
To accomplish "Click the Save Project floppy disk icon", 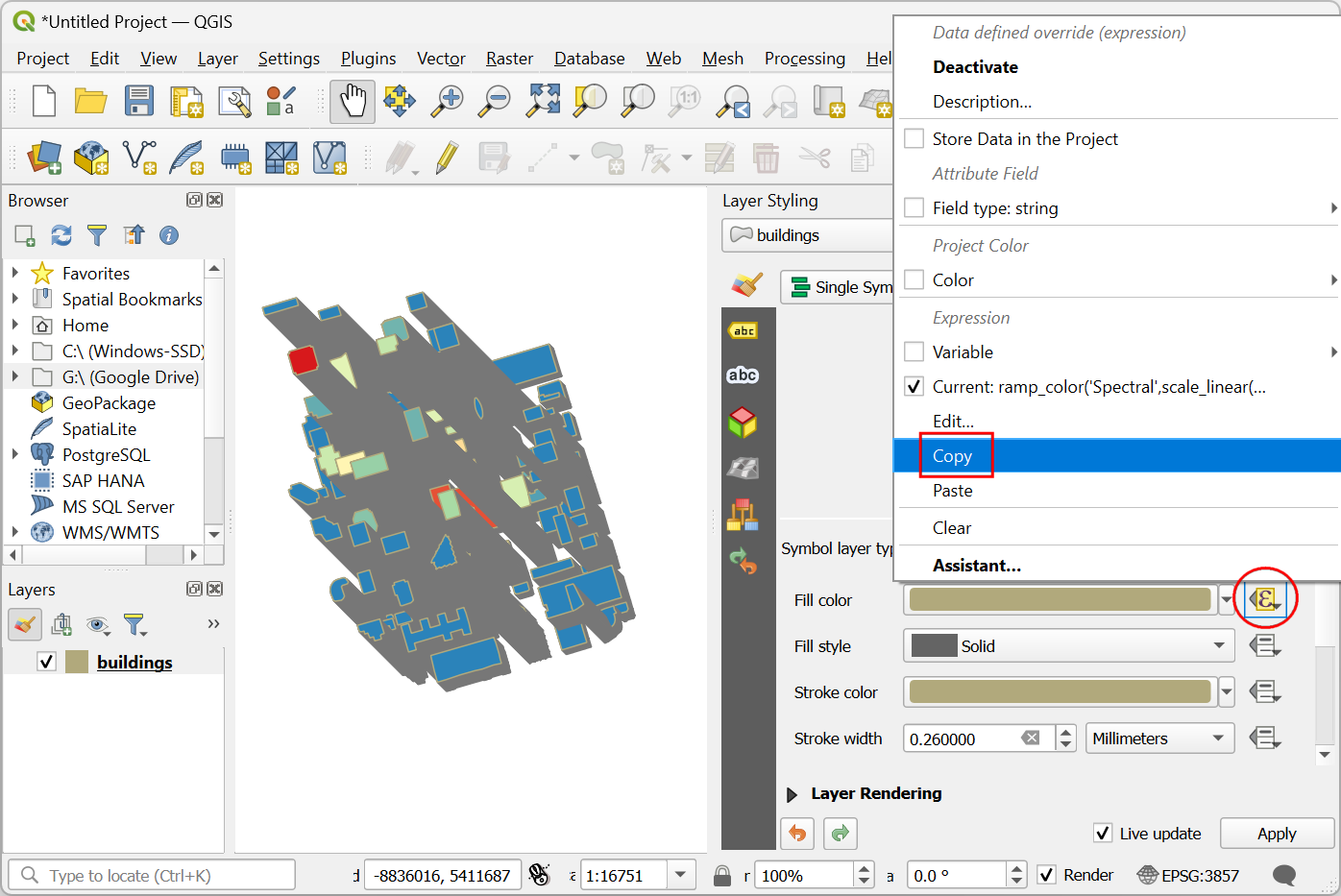I will coord(139,101).
